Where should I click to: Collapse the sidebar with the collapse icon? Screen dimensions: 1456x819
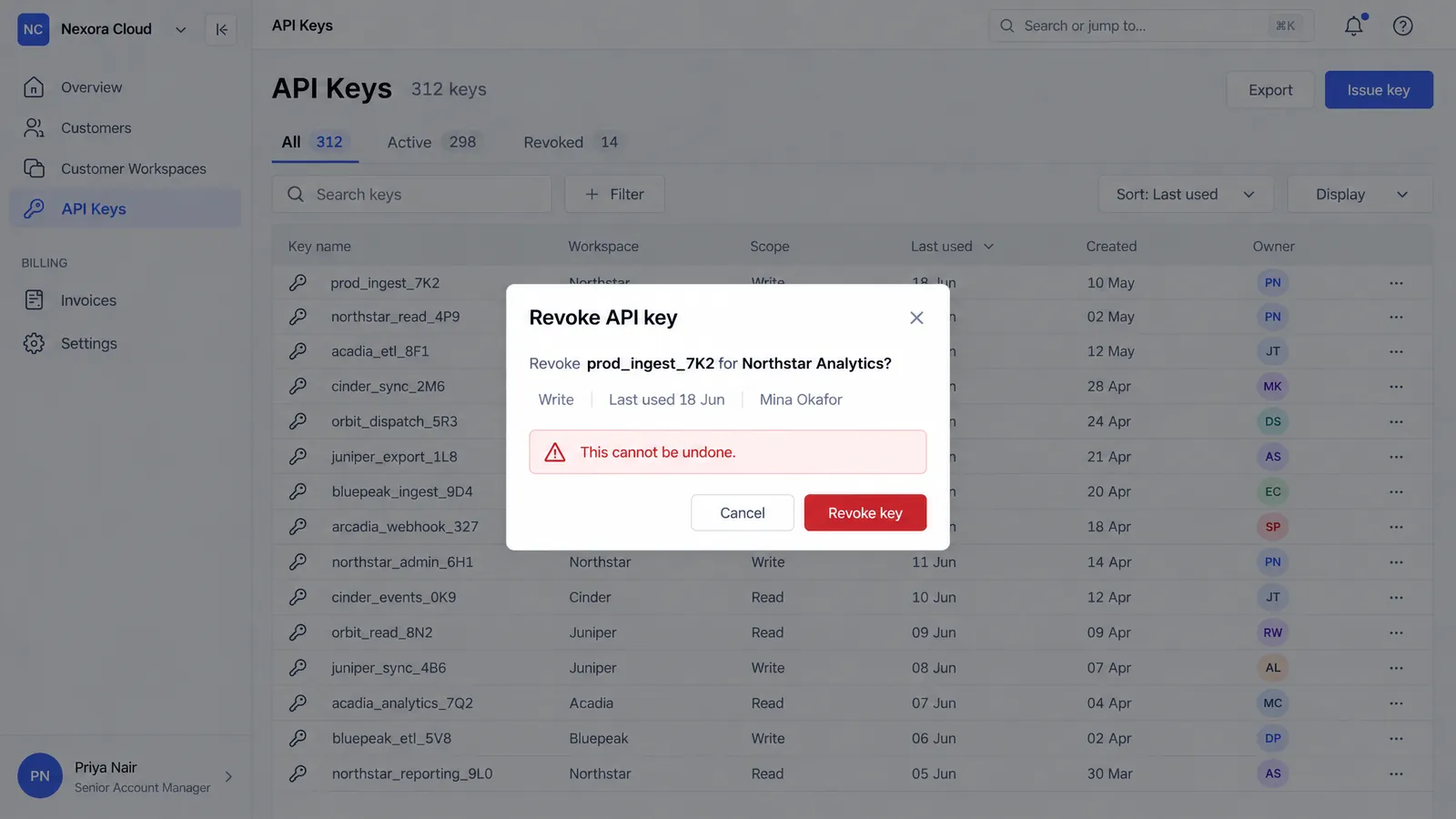pos(221,29)
